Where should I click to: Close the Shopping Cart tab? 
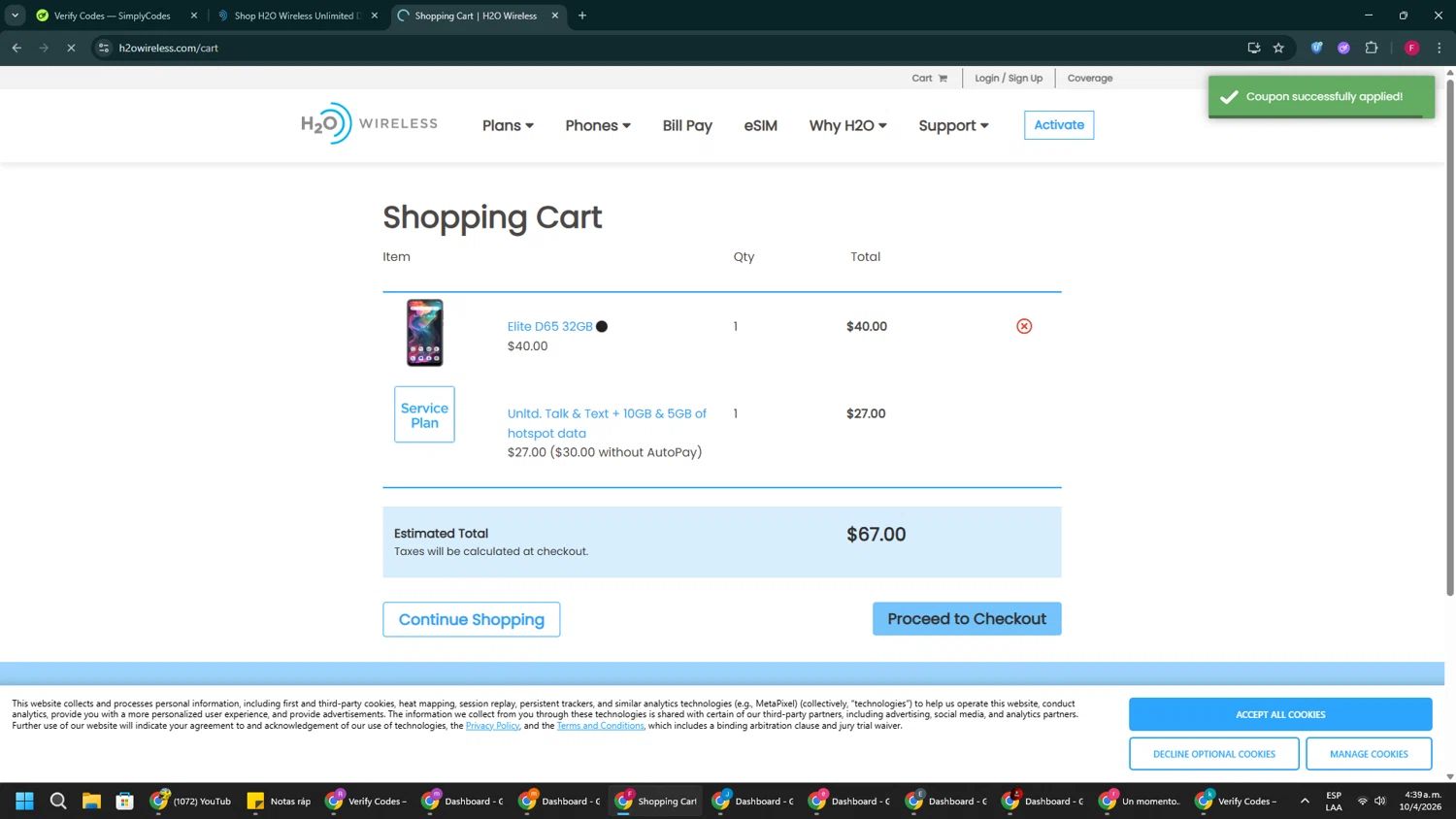555,16
